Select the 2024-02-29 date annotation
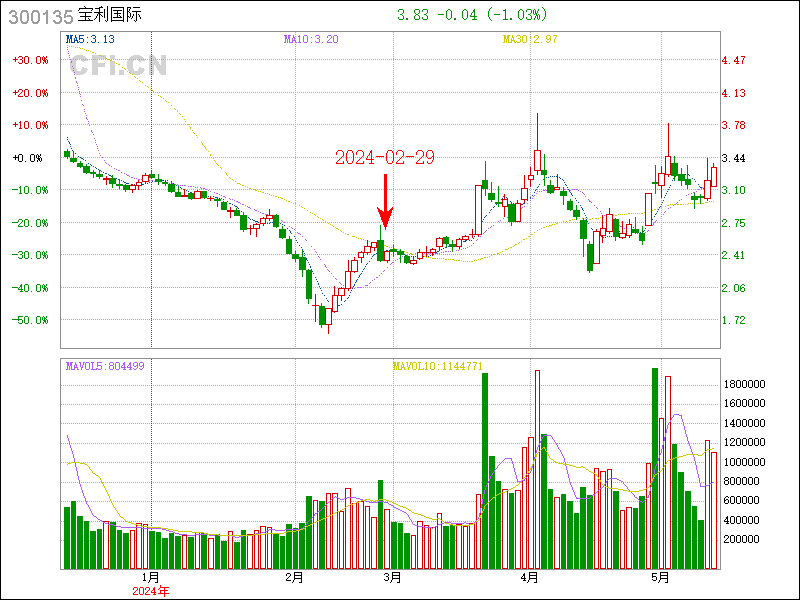This screenshot has width=800, height=600. [384, 158]
